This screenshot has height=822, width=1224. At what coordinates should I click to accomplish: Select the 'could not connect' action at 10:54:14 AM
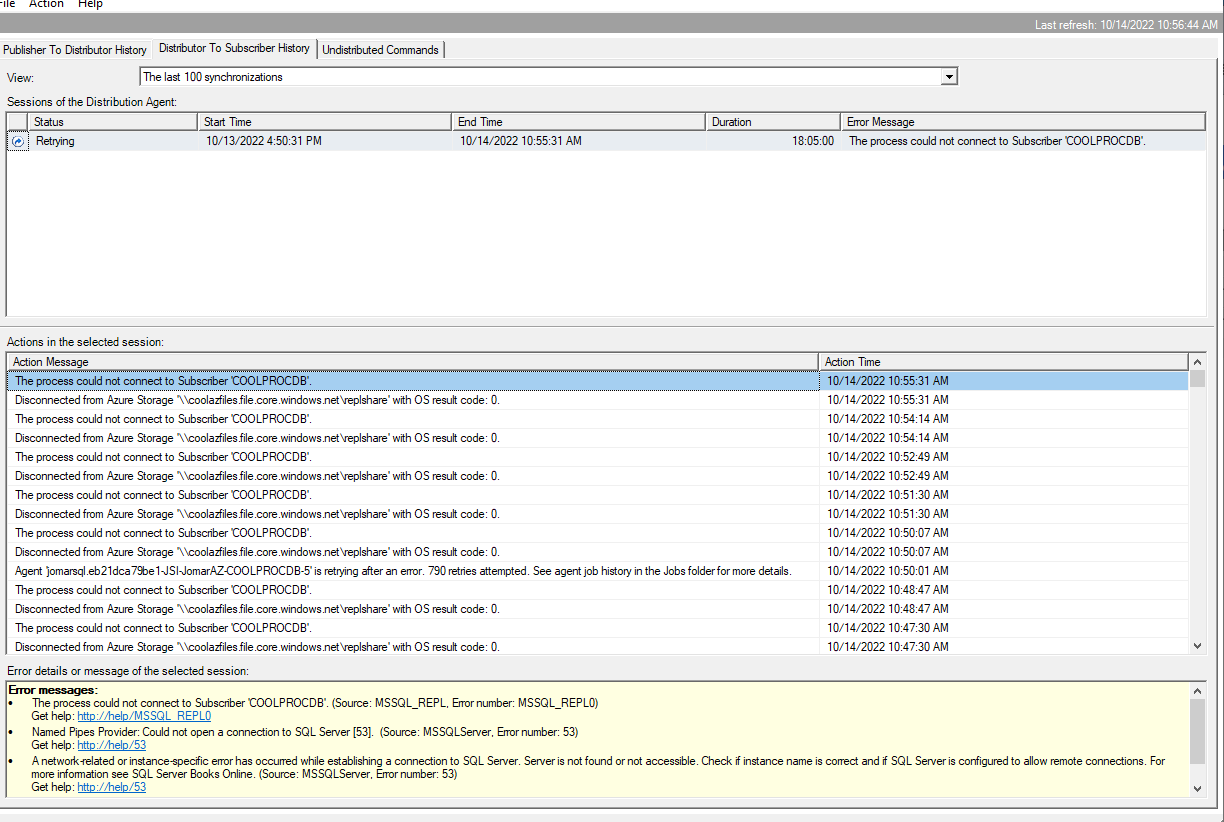click(x=598, y=419)
